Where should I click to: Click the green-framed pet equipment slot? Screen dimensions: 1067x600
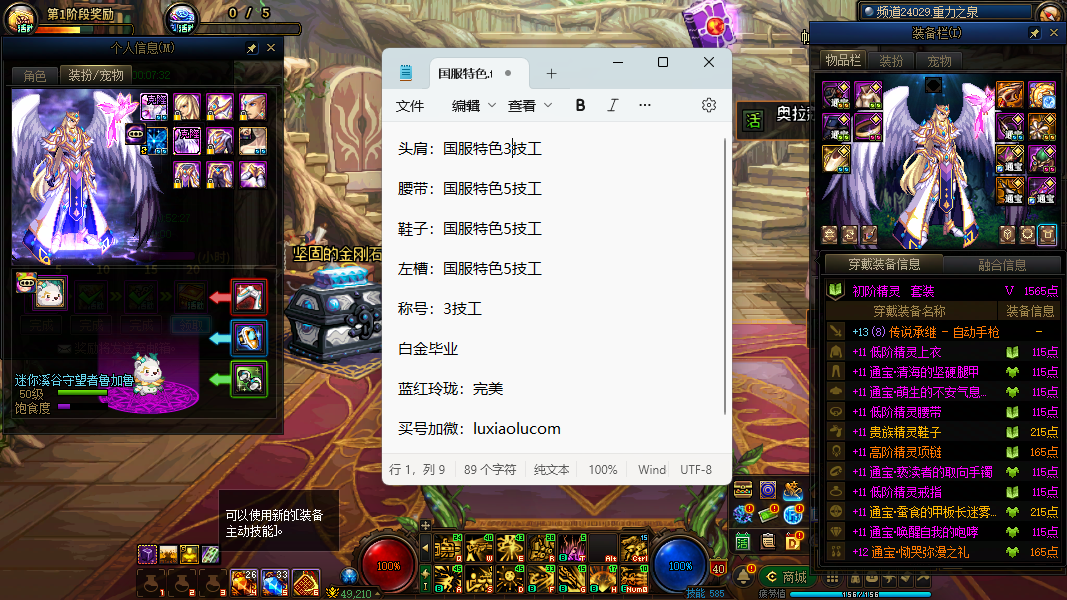click(249, 378)
